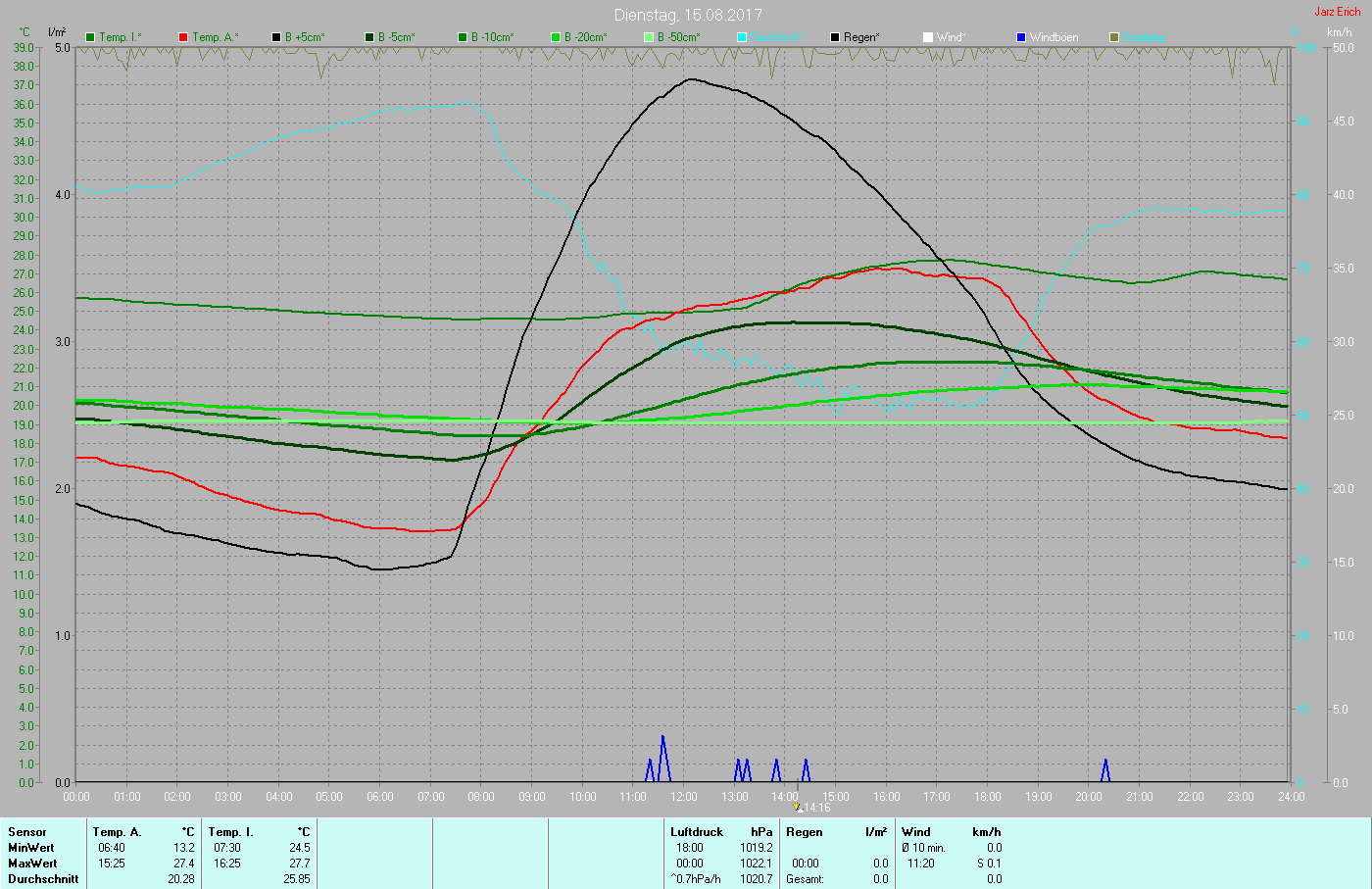Click the 12:00 label on time axis
1372x889 pixels.
click(684, 797)
